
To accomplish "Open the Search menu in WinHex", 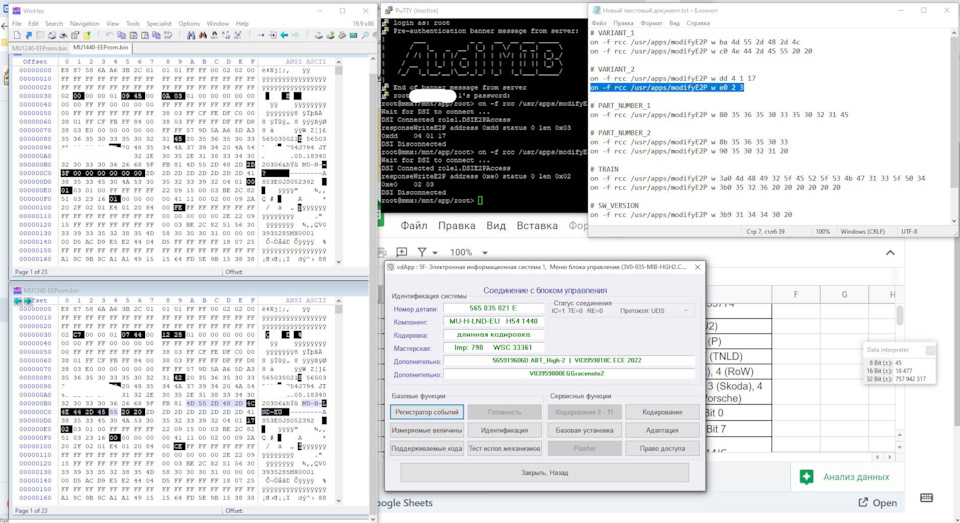I will 54,23.
